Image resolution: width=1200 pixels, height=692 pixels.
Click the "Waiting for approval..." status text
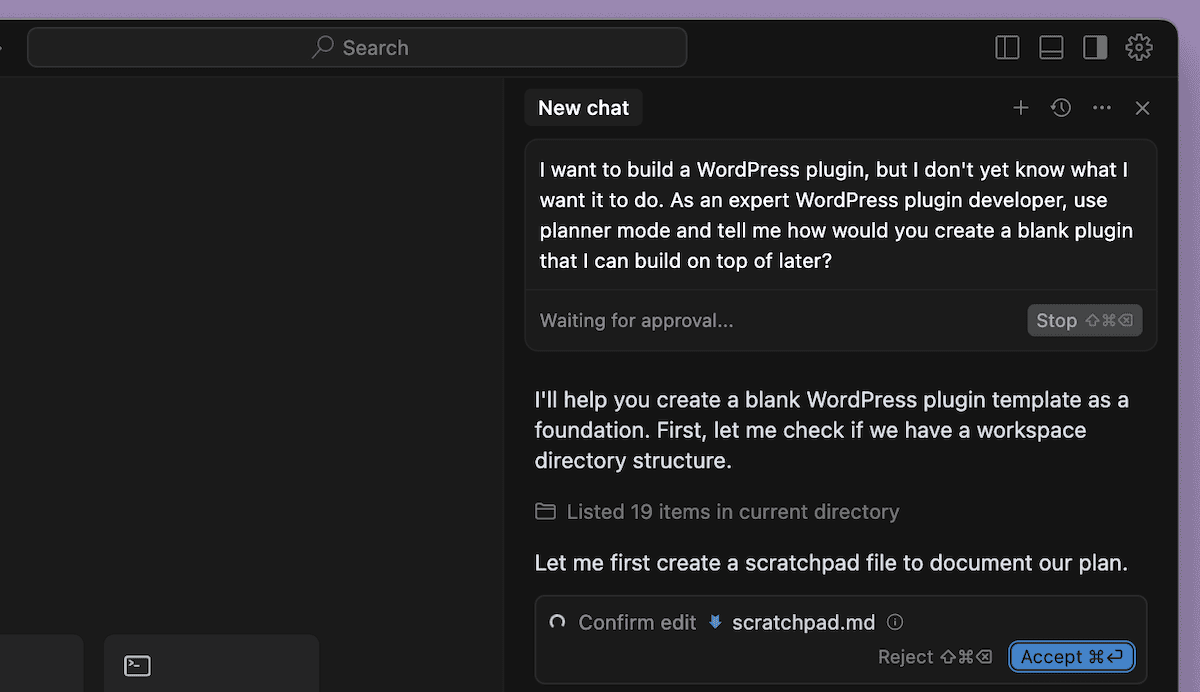pos(637,321)
